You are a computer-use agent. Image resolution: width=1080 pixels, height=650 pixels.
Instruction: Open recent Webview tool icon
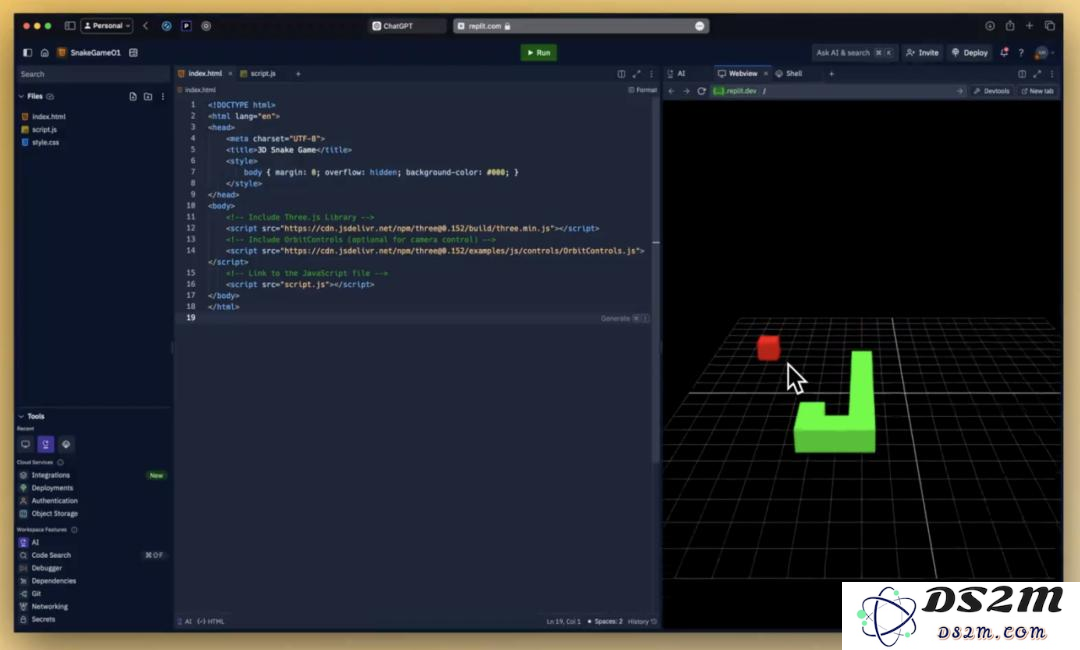tap(25, 444)
